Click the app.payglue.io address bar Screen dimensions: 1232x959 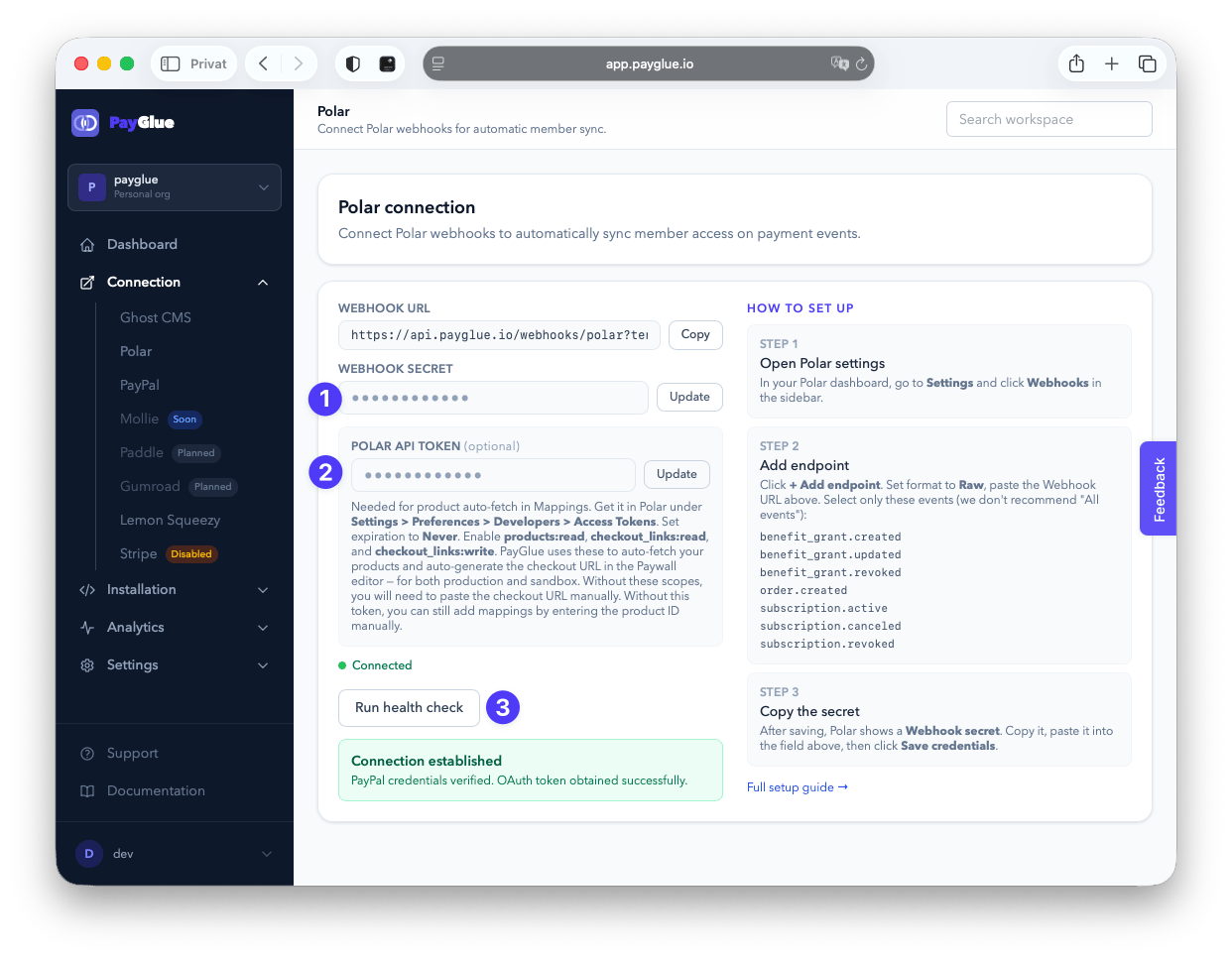pyautogui.click(x=649, y=63)
